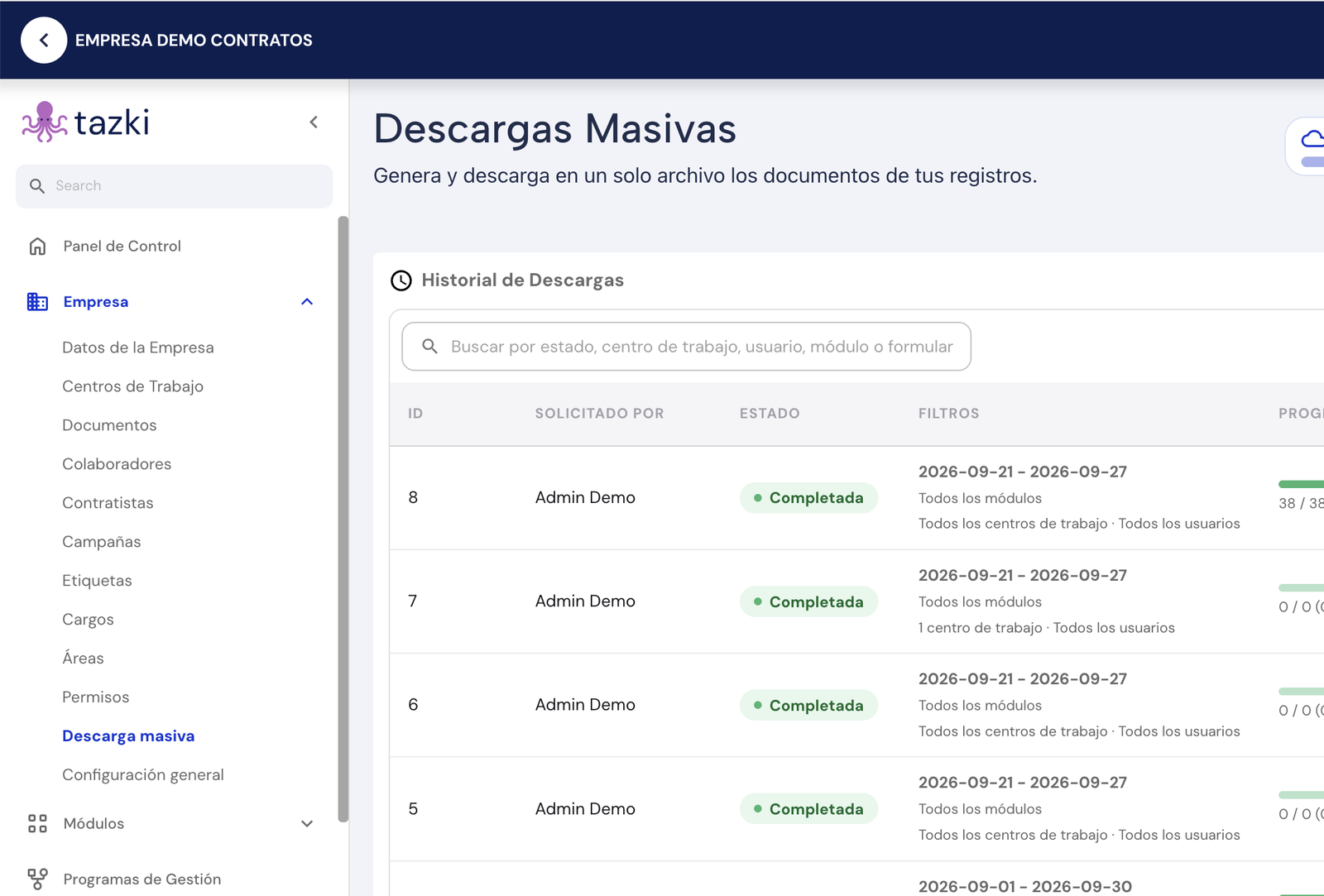Click the Módulos grid icon
Viewport: 1324px width, 896px height.
coord(37,824)
